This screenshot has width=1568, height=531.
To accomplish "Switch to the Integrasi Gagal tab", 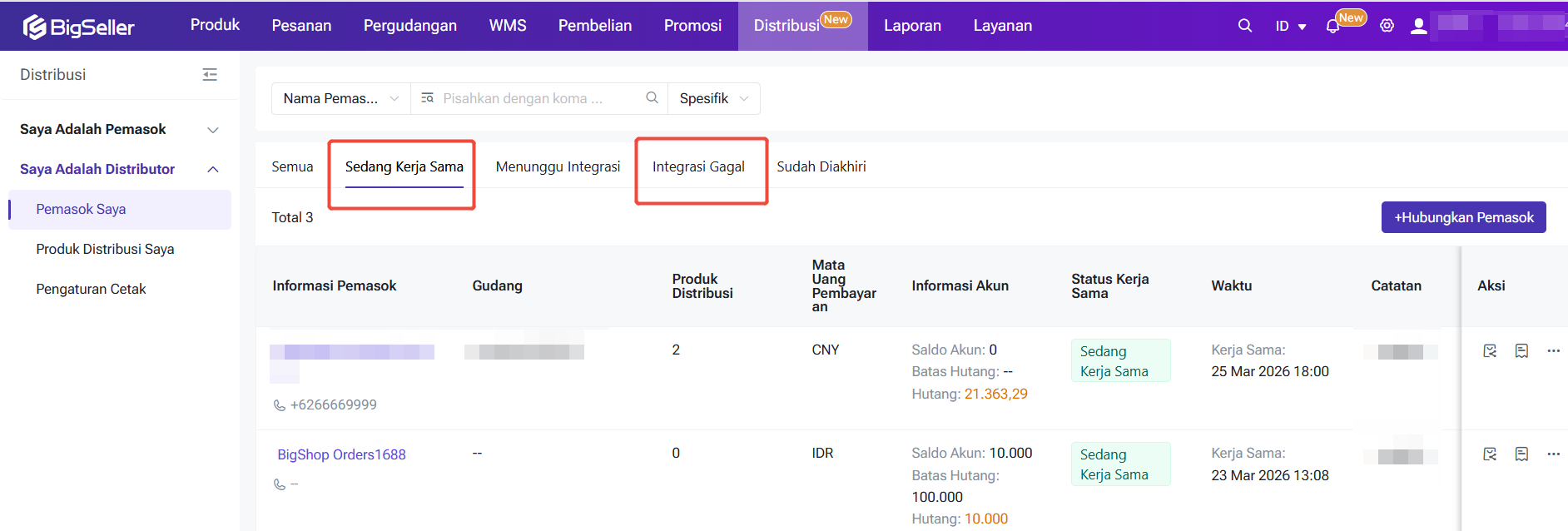I will tap(698, 166).
